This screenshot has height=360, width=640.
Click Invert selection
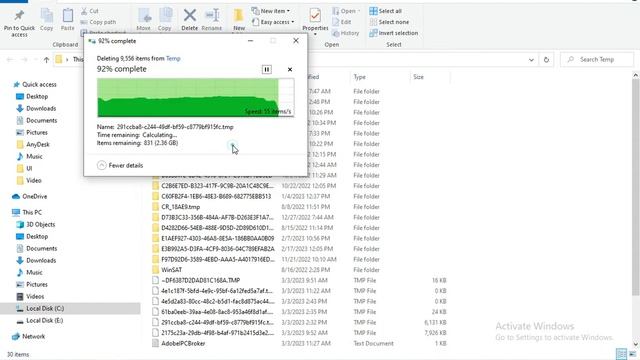(x=394, y=33)
